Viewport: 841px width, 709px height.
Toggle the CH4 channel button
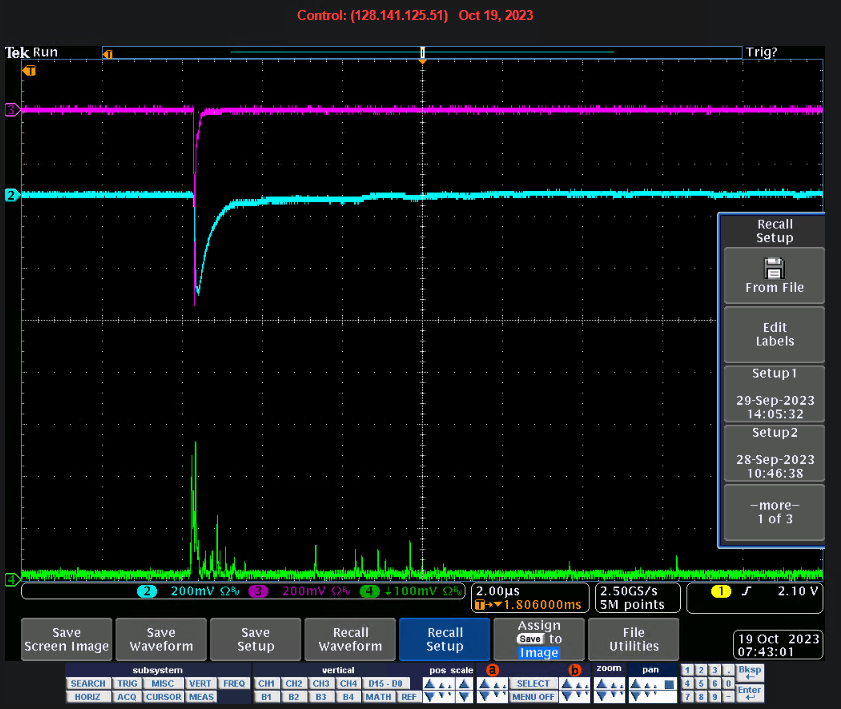click(x=350, y=684)
